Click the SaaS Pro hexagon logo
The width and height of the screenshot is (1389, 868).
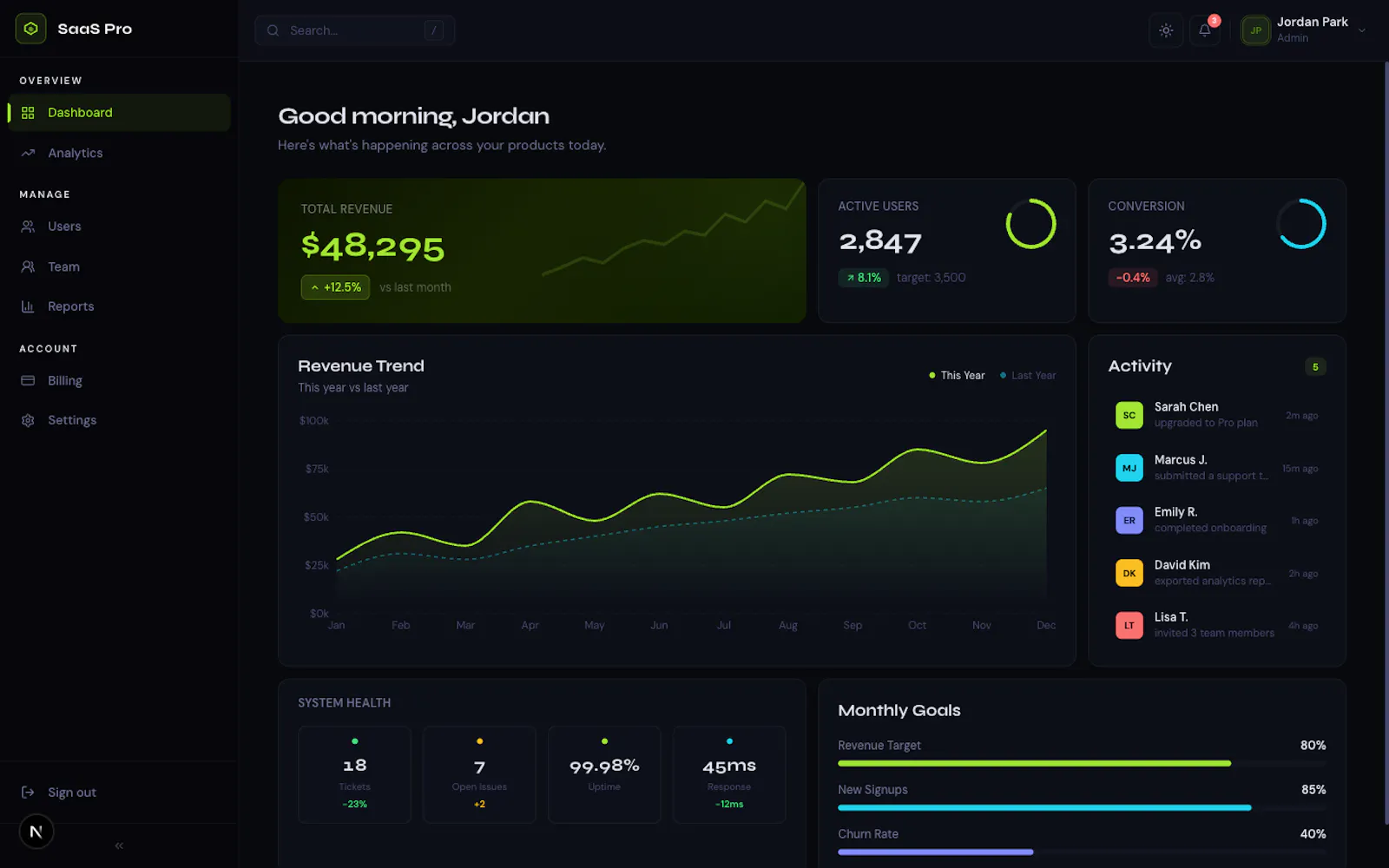pos(30,29)
